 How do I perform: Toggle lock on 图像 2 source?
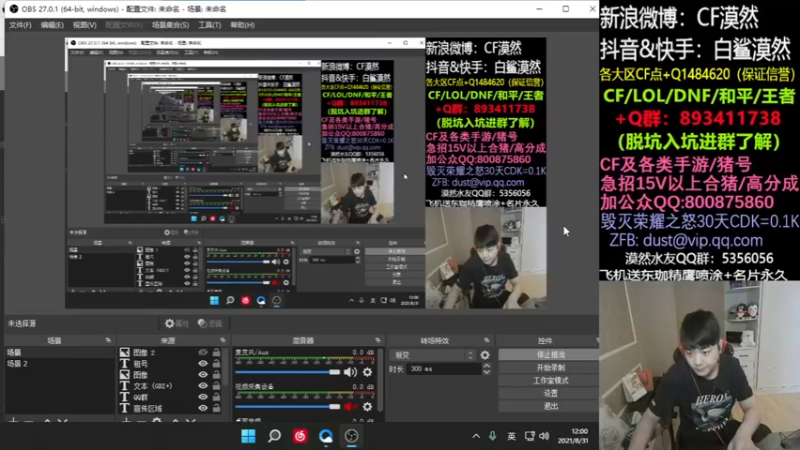[x=216, y=352]
